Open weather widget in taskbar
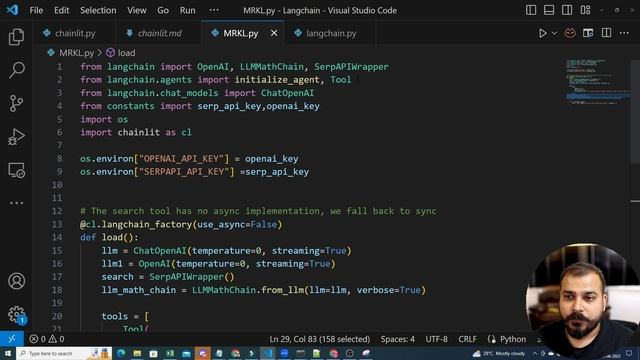This screenshot has height=360, width=640. coord(498,353)
